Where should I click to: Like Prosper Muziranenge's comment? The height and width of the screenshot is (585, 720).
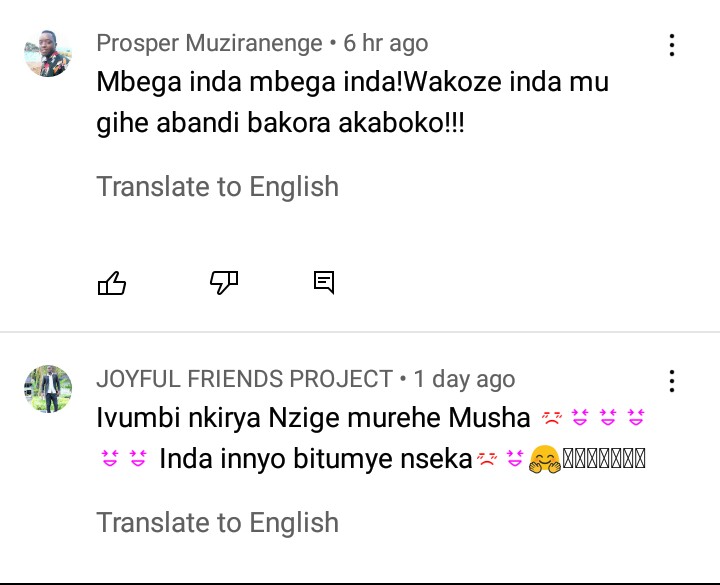(112, 284)
